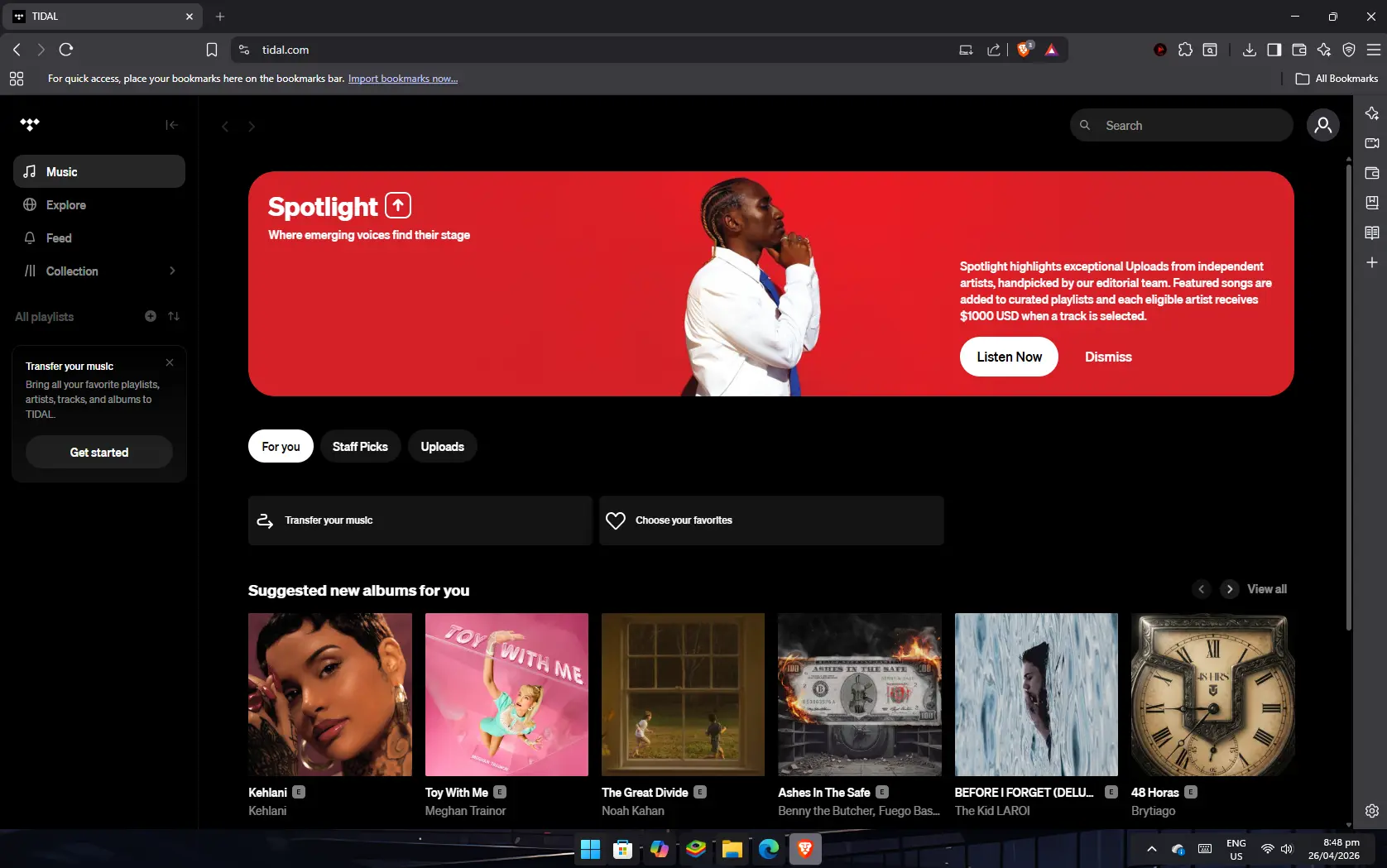Switch to Uploads tab
The height and width of the screenshot is (868, 1387).
442,446
